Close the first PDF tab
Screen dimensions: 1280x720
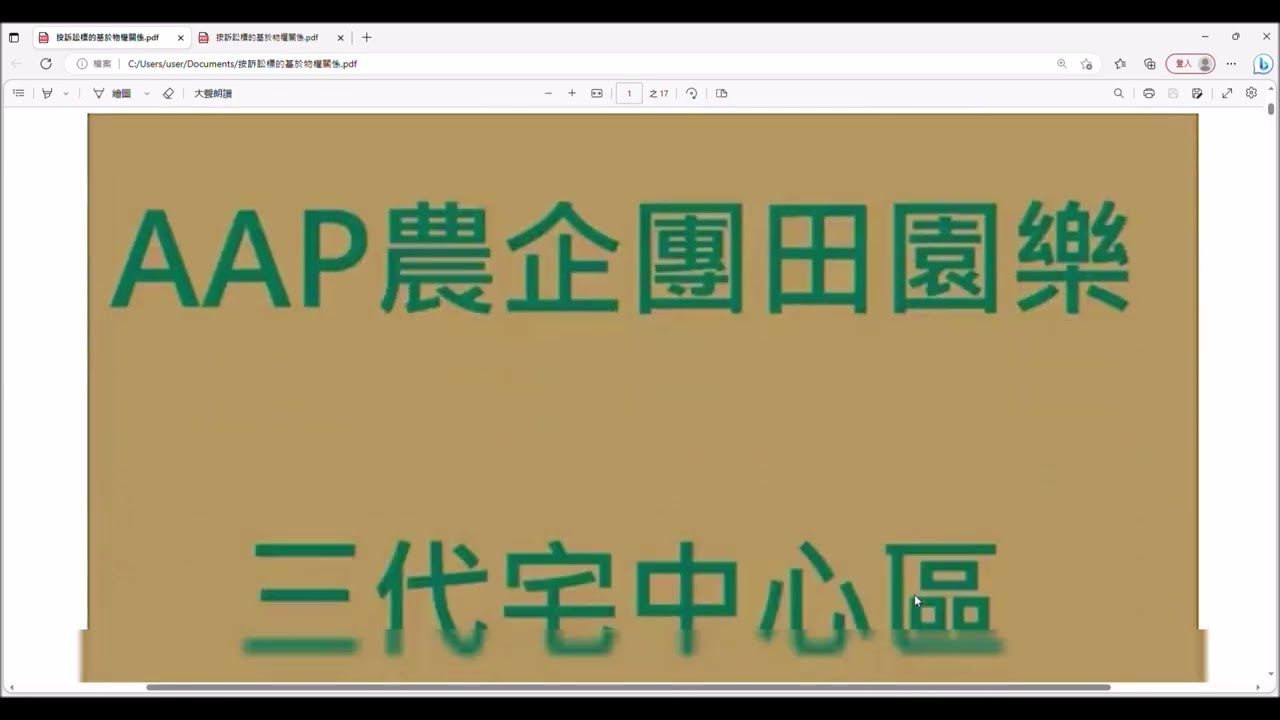(180, 38)
